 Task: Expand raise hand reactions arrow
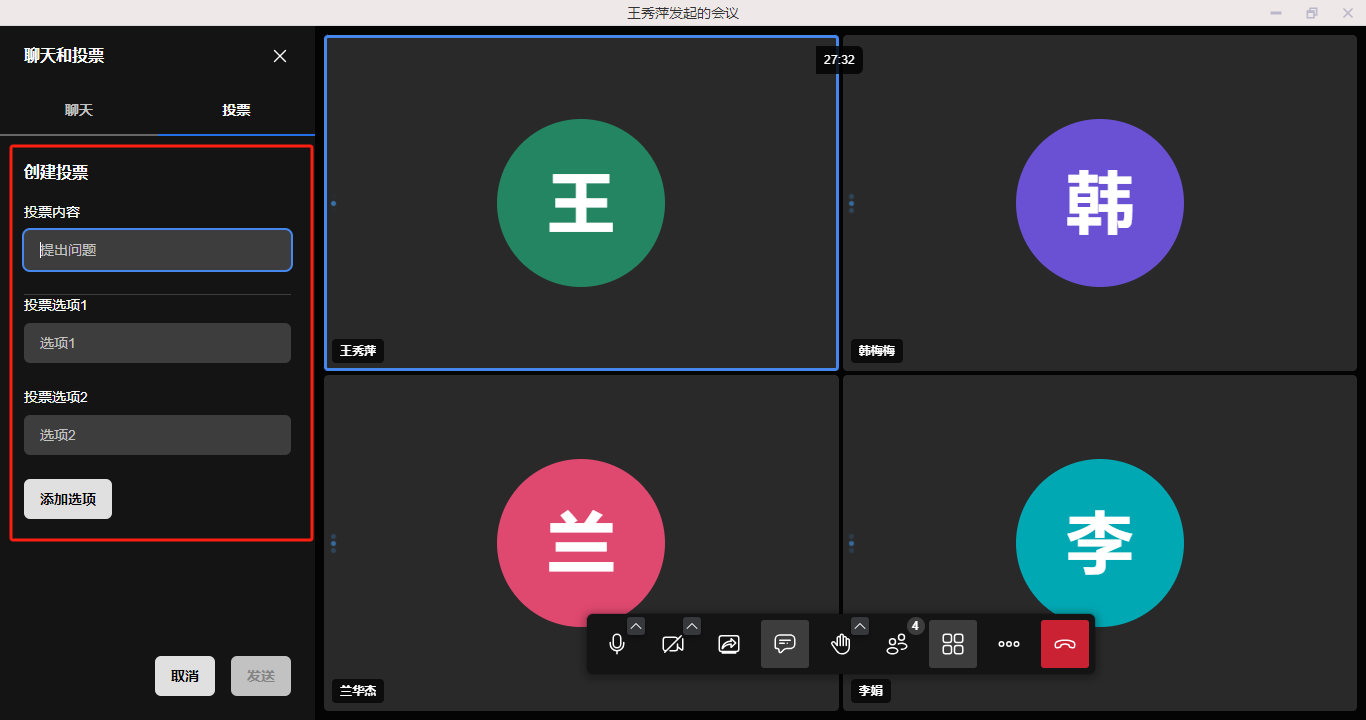click(860, 626)
